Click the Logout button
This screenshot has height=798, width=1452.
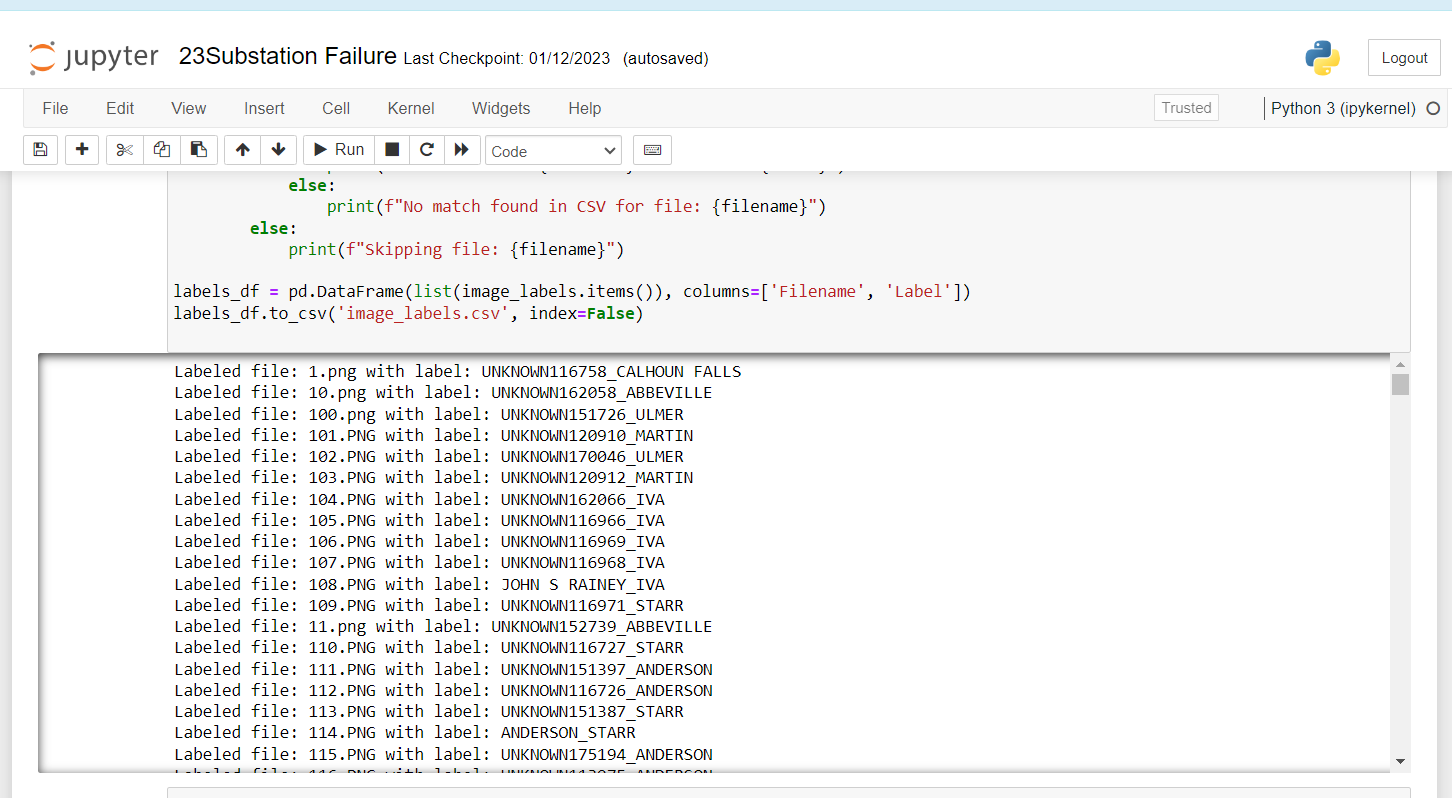click(1404, 57)
